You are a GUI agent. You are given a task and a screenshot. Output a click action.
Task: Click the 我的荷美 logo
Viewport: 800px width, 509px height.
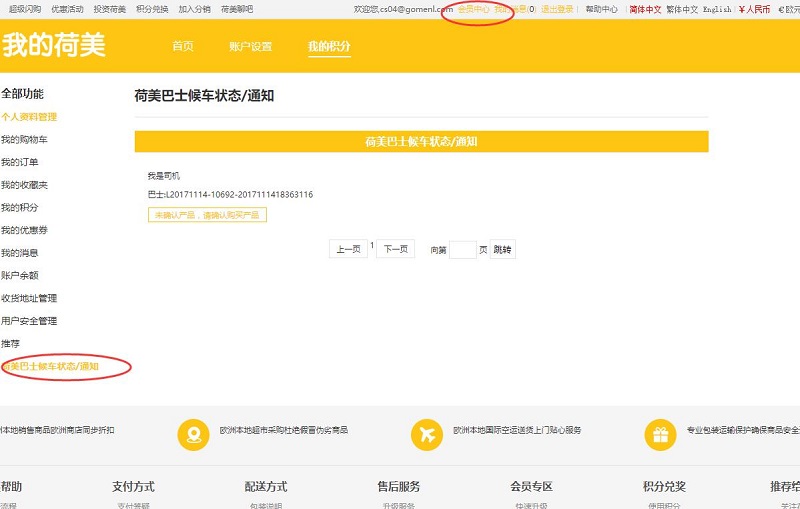(x=54, y=44)
